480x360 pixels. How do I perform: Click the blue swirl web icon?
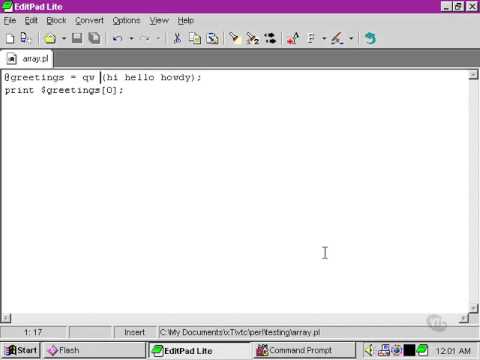[370, 39]
